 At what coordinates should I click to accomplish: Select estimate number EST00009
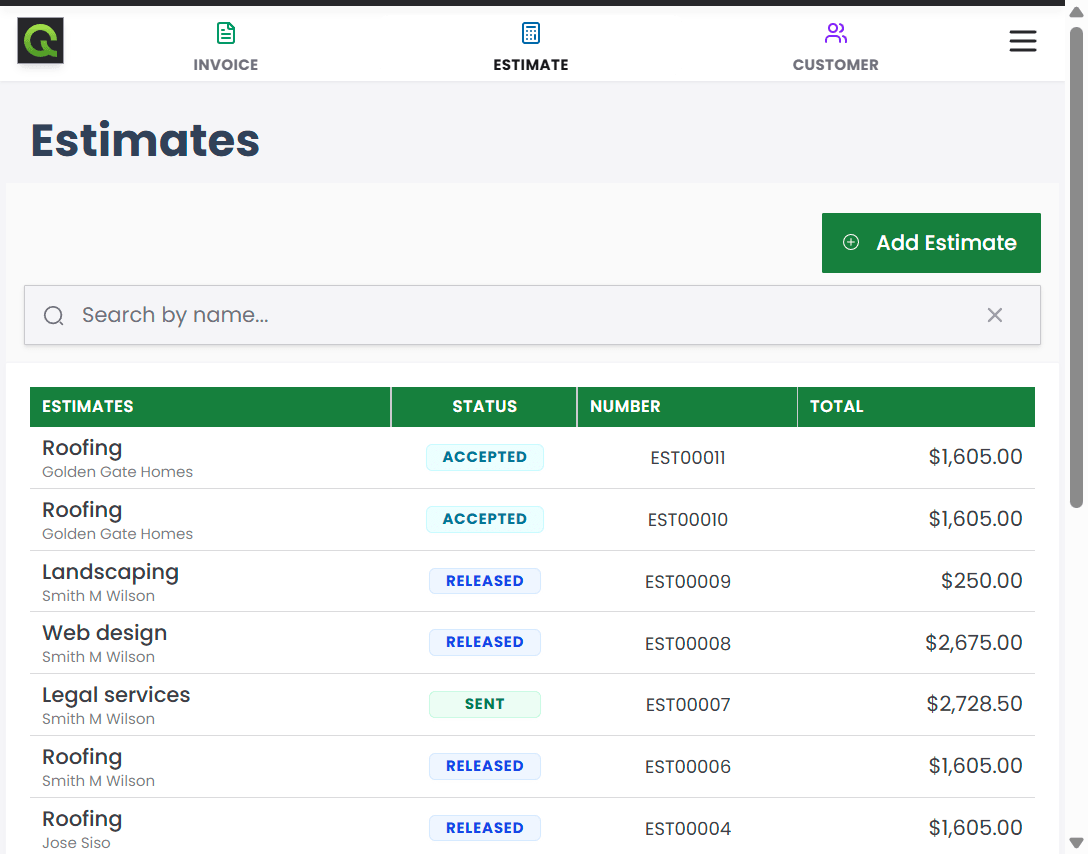[x=688, y=581]
